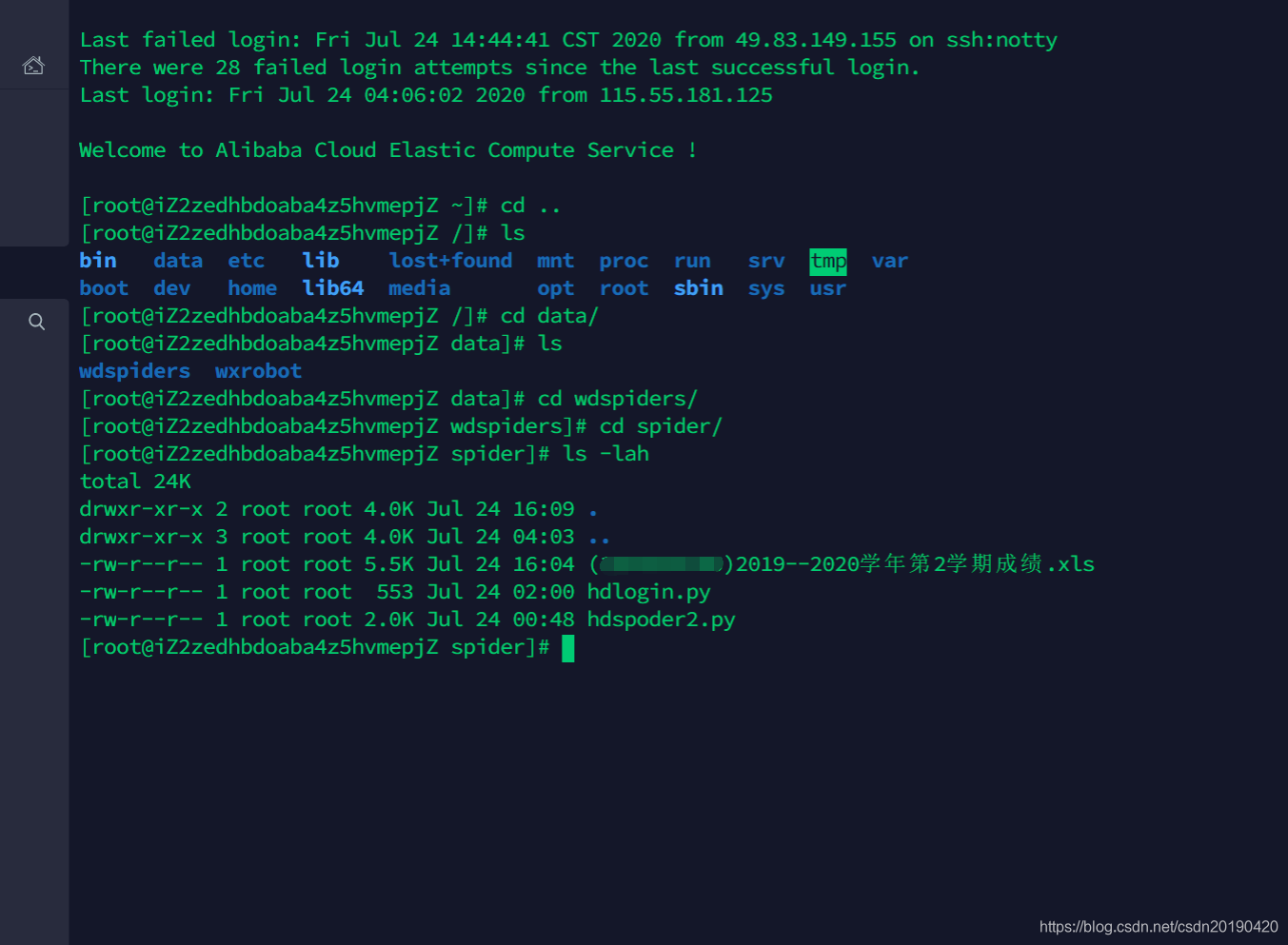1288x945 pixels.
Task: Click the 'cd spider/' command text
Action: 661,426
